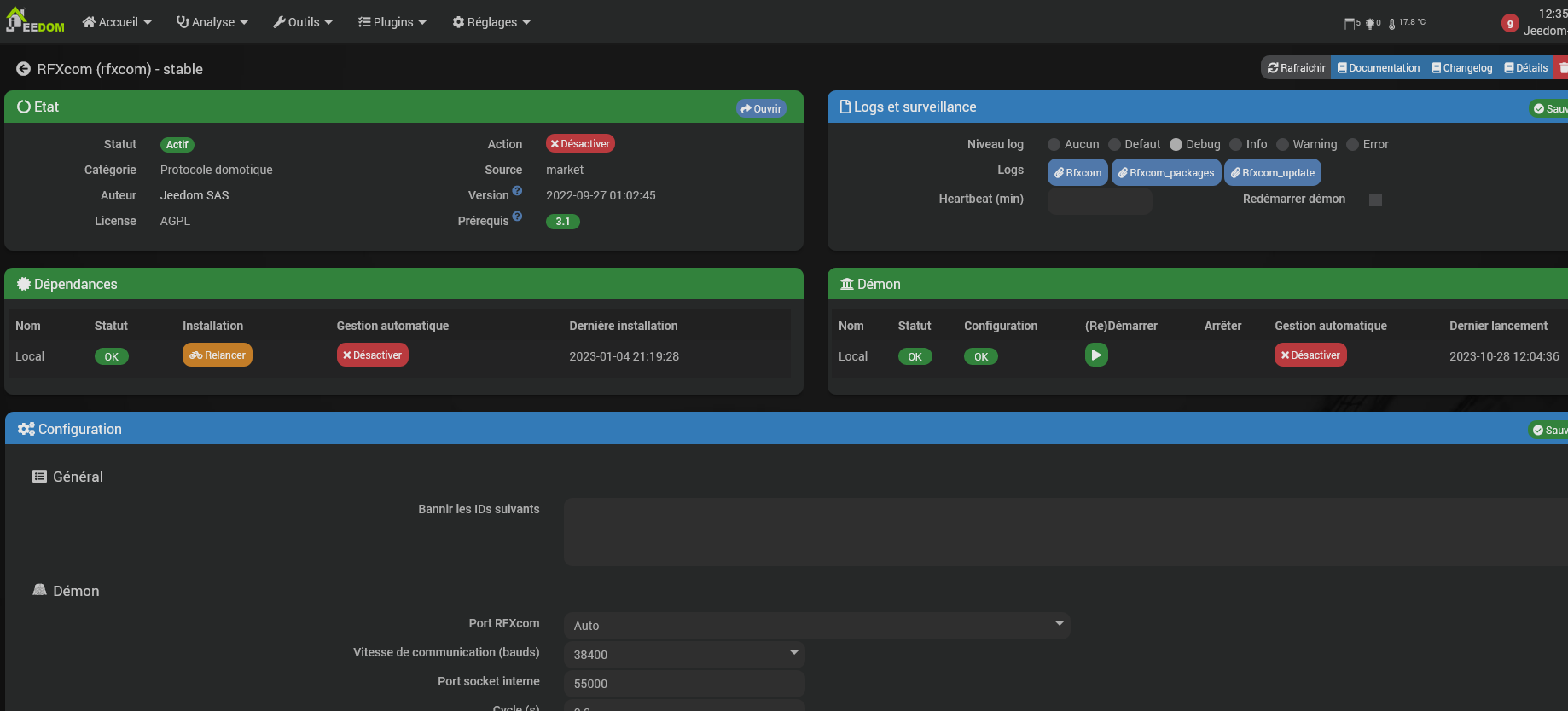Click the version 2022-09-27 01:02:45
Screen dimensions: 1568x711
click(601, 195)
